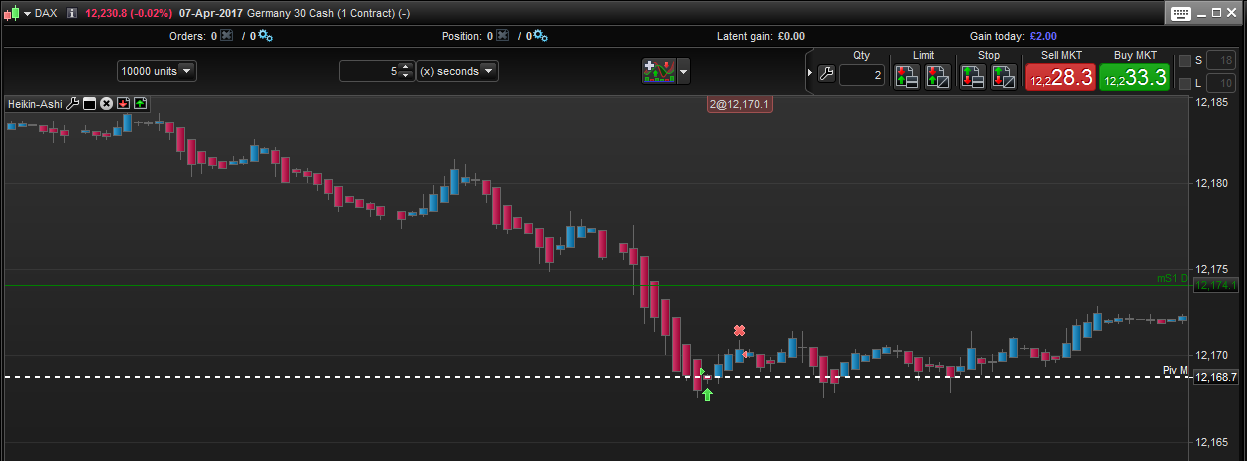Click the on-screen keyboard icon in title bar
The width and height of the screenshot is (1247, 461).
(1180, 13)
